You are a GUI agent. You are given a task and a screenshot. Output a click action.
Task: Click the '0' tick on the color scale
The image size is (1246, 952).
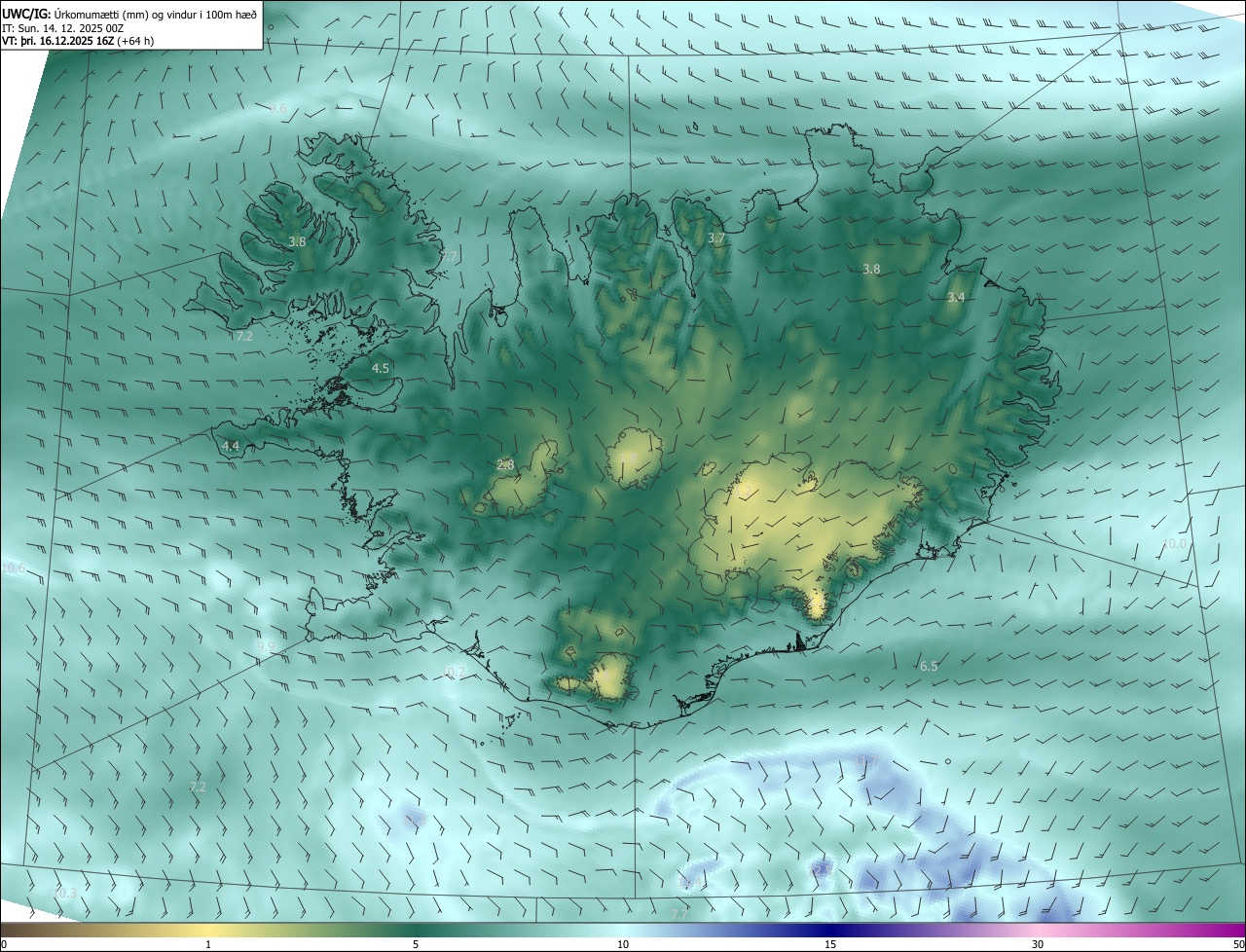3,944
